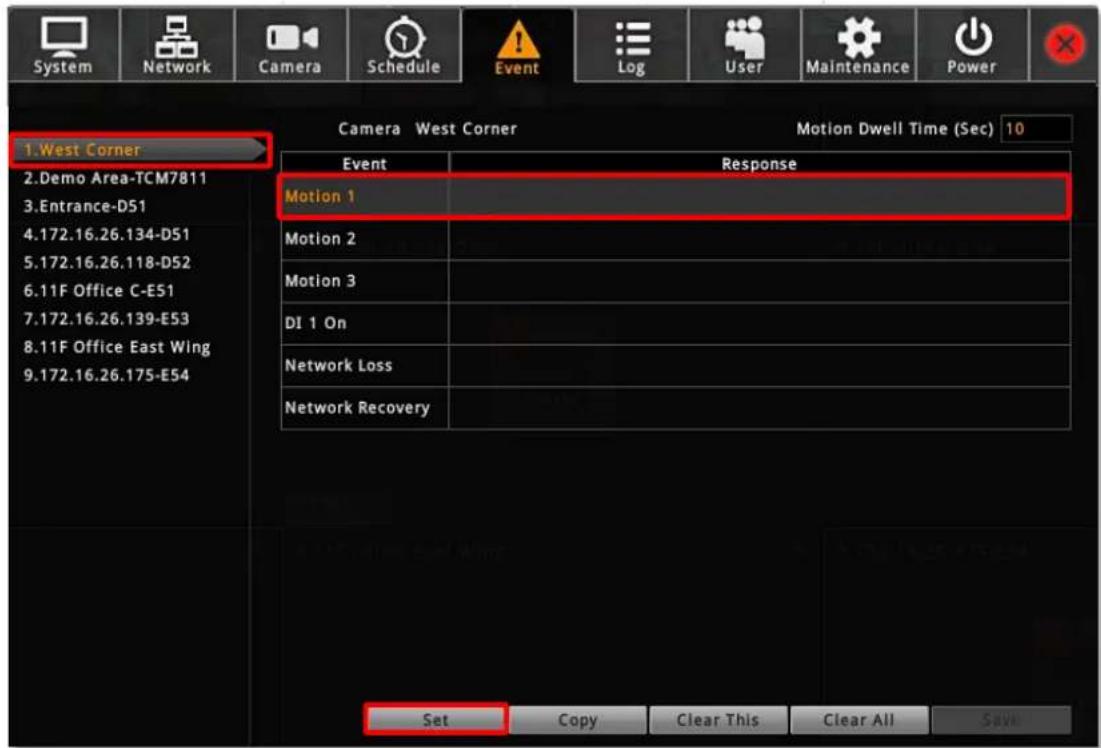Click the greyed-out Save button

coord(1001,720)
